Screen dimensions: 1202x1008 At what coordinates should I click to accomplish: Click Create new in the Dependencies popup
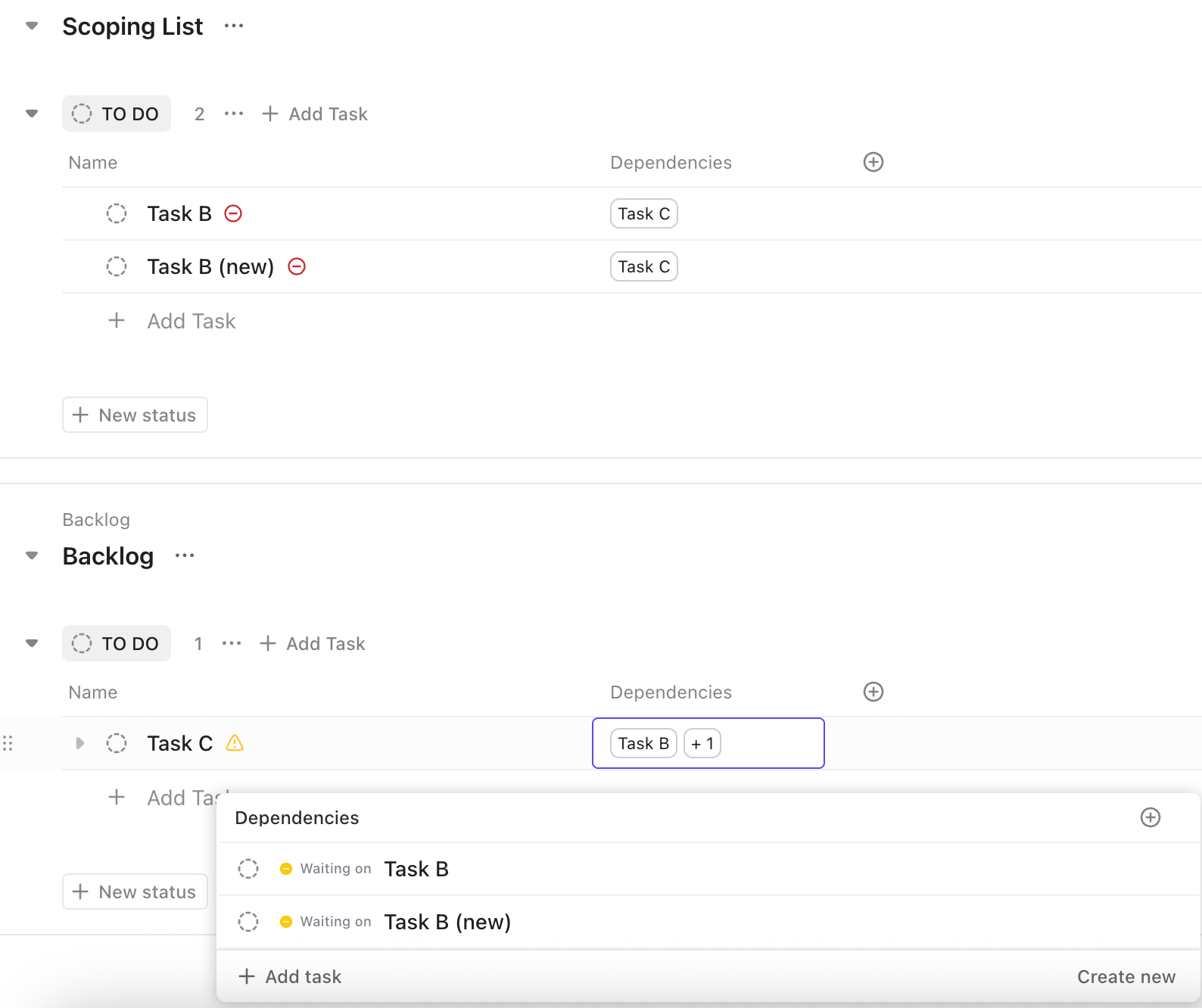[1126, 977]
